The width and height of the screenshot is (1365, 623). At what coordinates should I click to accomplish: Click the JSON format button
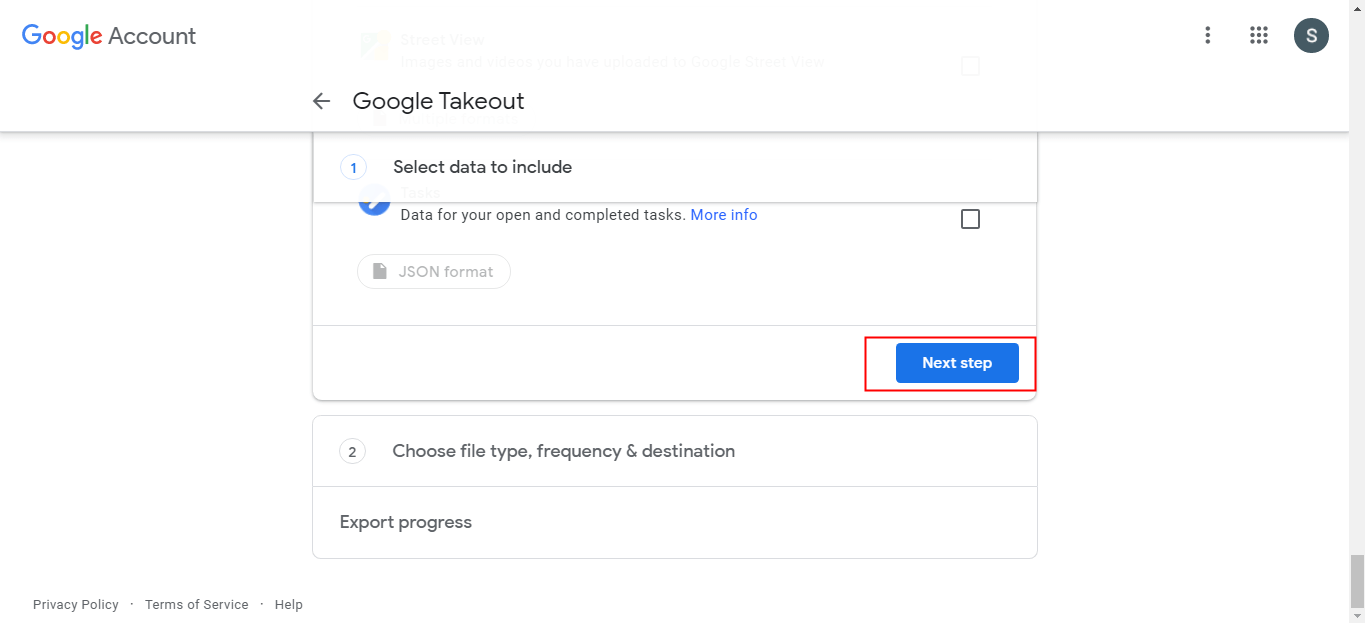click(434, 271)
